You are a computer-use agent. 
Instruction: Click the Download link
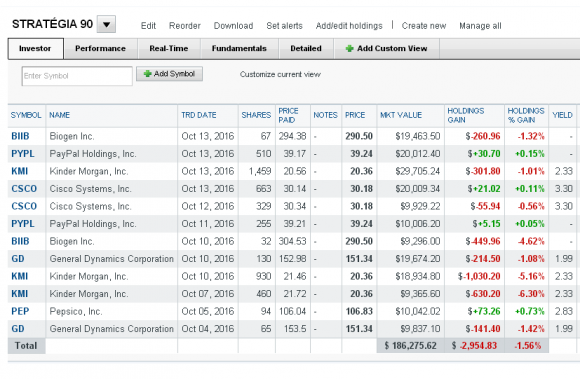233,26
